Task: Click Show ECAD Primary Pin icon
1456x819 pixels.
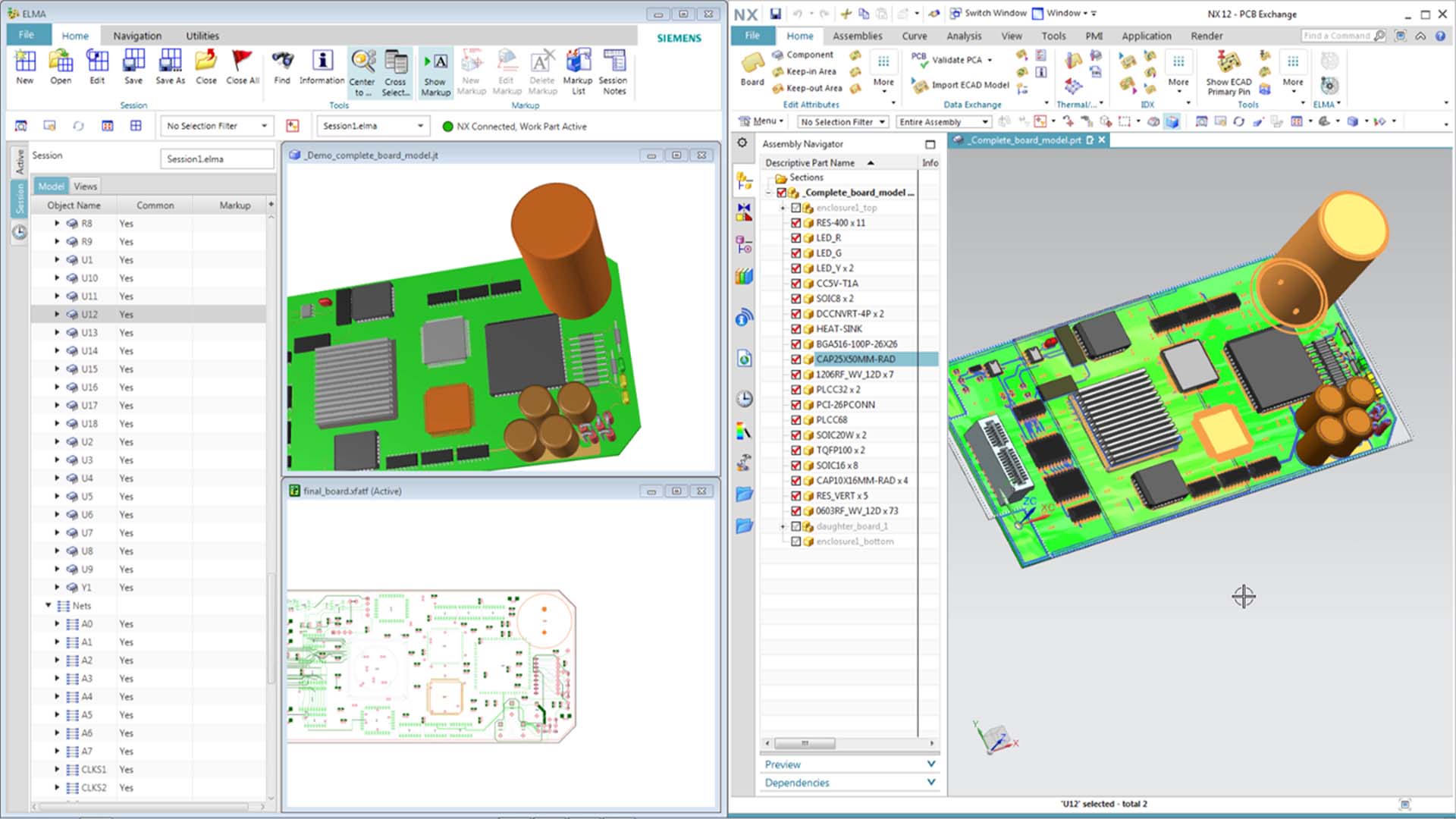Action: coord(1228,63)
